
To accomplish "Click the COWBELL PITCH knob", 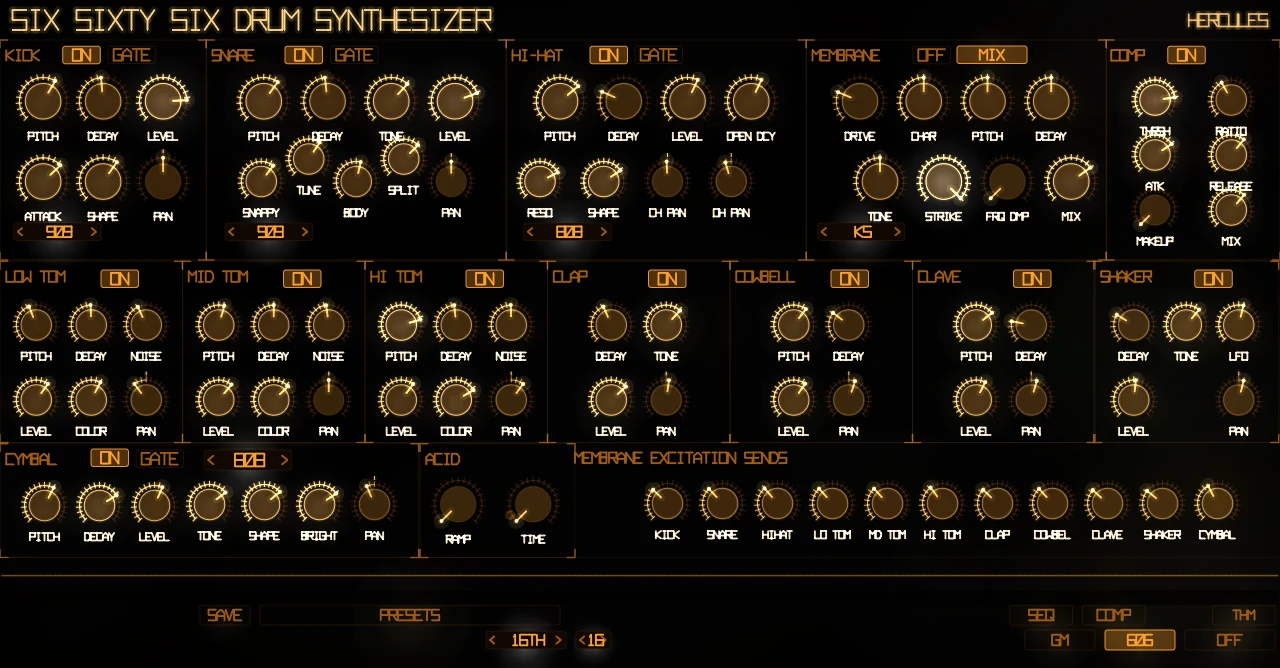I will (x=793, y=324).
